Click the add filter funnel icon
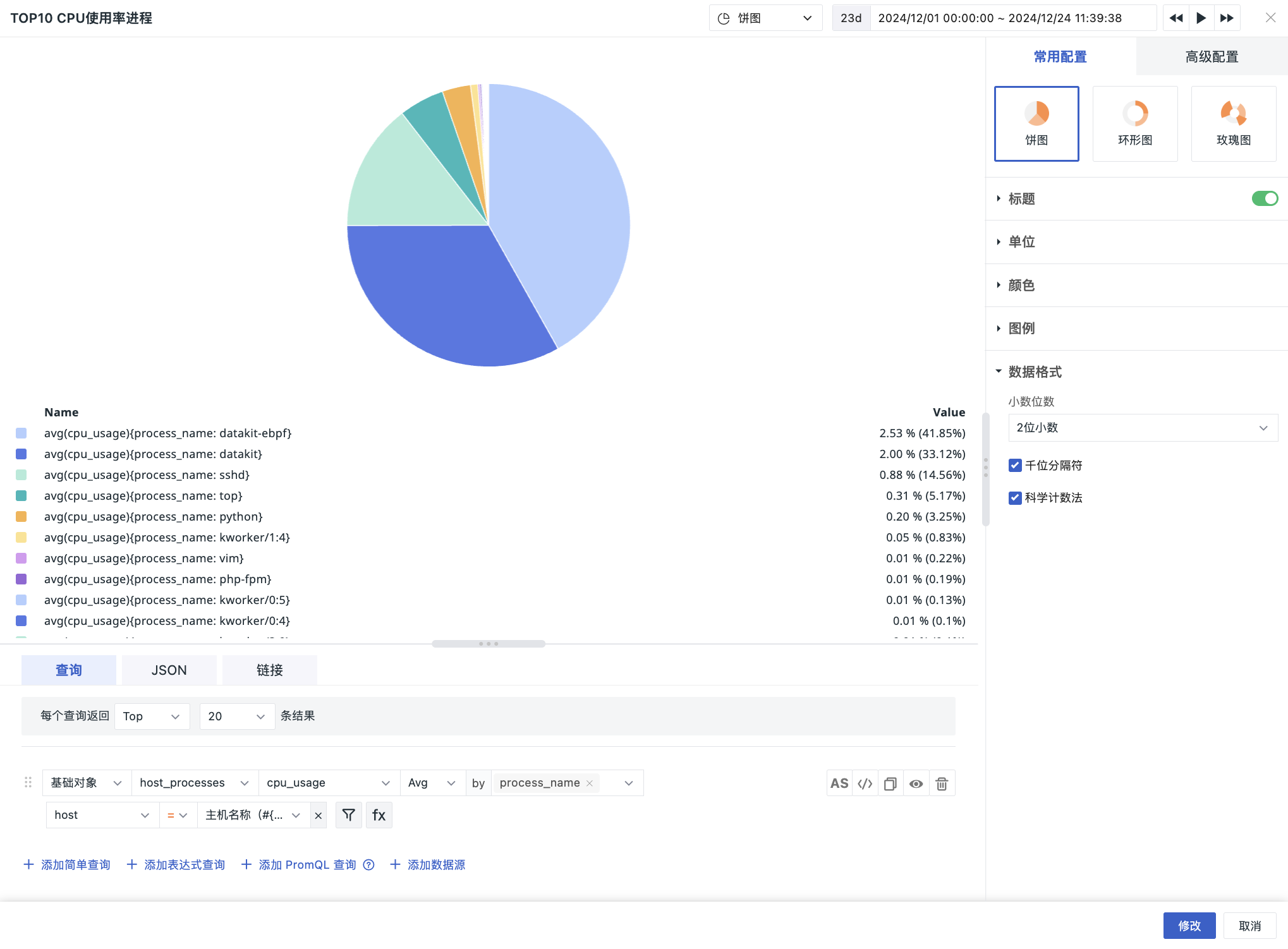This screenshot has width=1288, height=949. click(348, 815)
